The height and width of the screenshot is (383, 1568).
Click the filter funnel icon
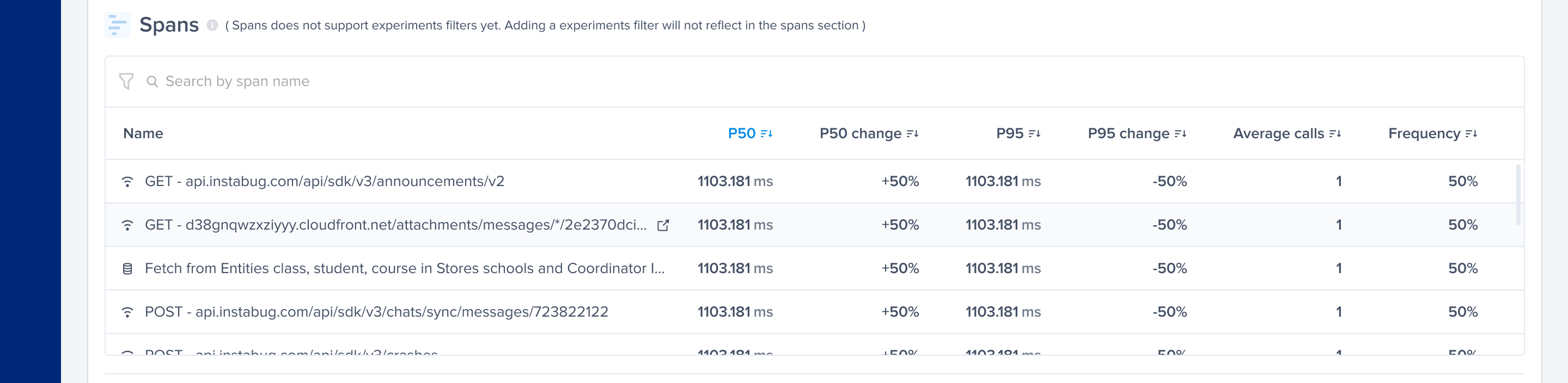tap(126, 82)
